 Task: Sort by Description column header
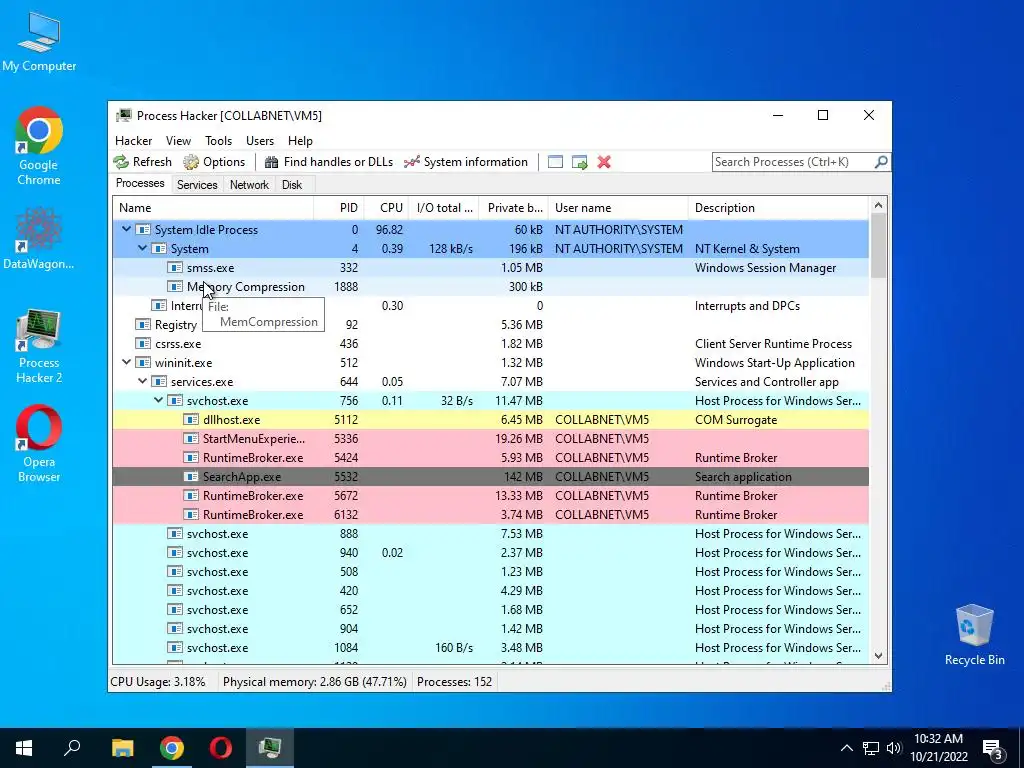point(778,208)
